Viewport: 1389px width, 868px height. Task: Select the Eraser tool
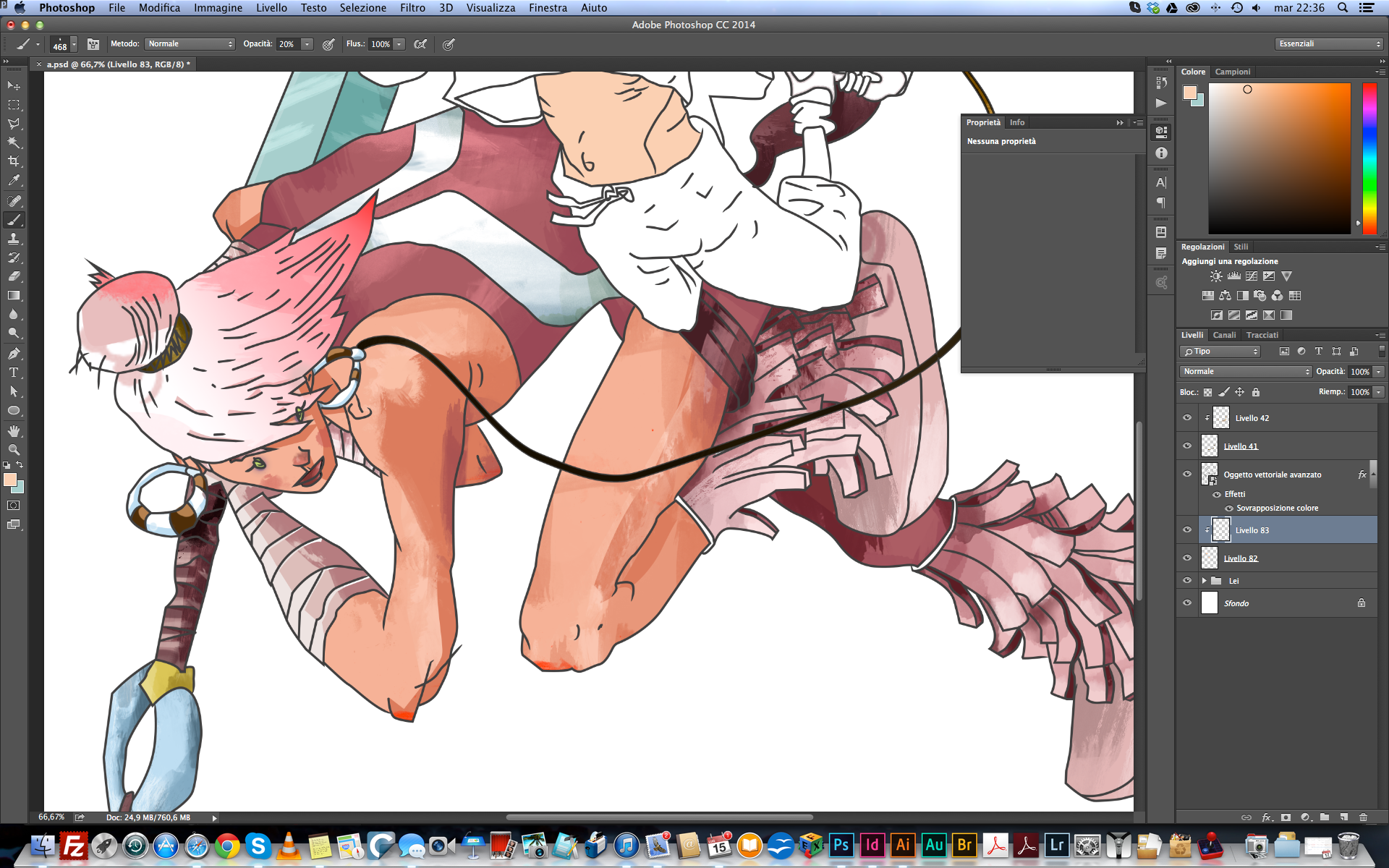pyautogui.click(x=14, y=276)
